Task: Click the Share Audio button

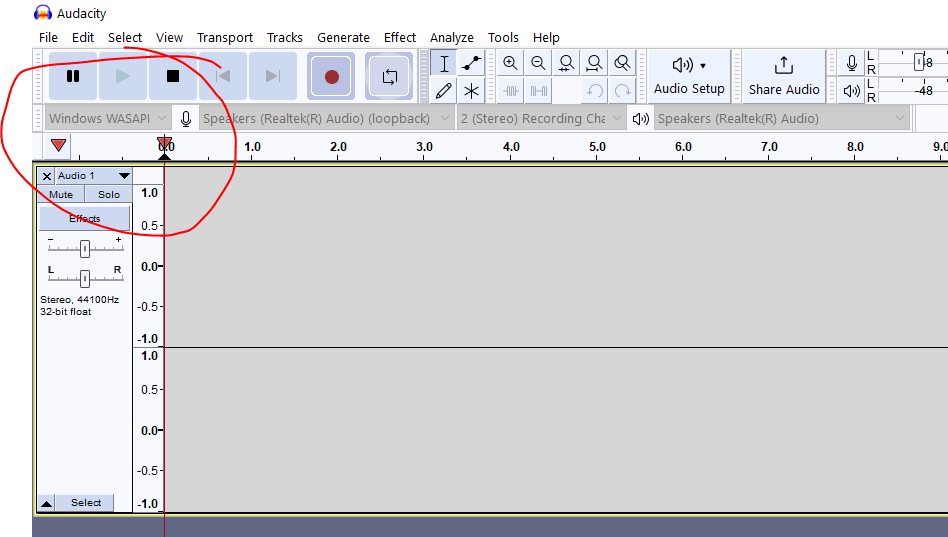Action: [x=784, y=76]
